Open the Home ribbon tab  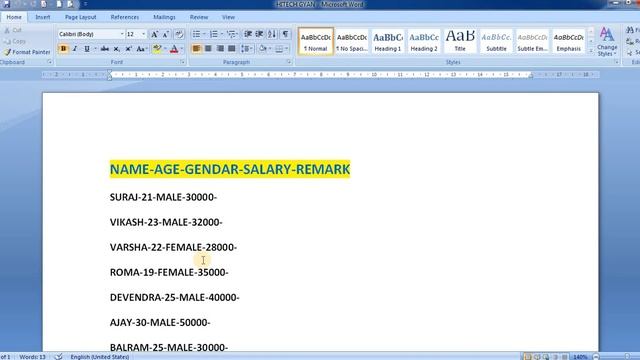(x=14, y=17)
